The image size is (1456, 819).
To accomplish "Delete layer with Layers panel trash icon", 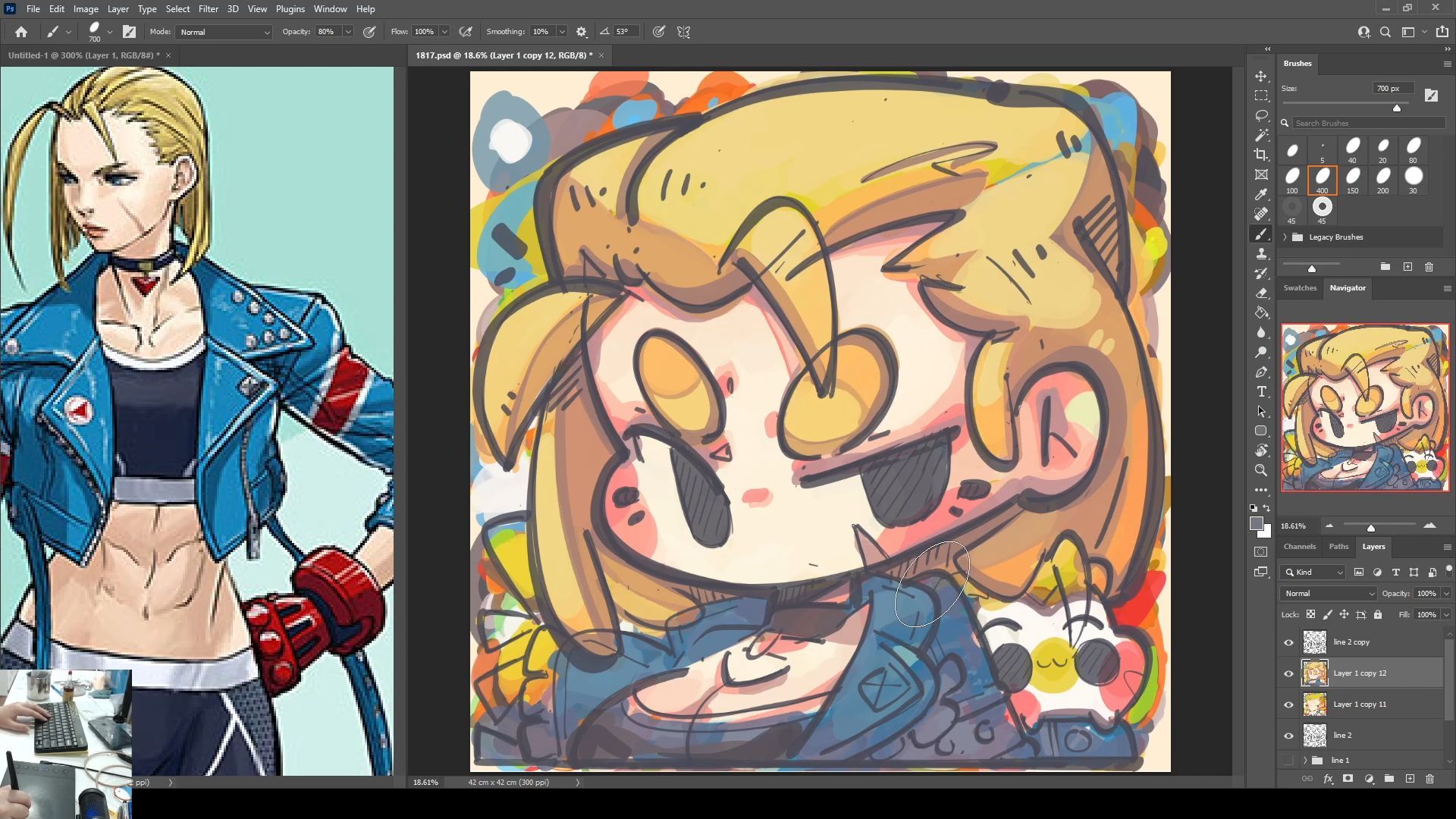I will pyautogui.click(x=1429, y=779).
